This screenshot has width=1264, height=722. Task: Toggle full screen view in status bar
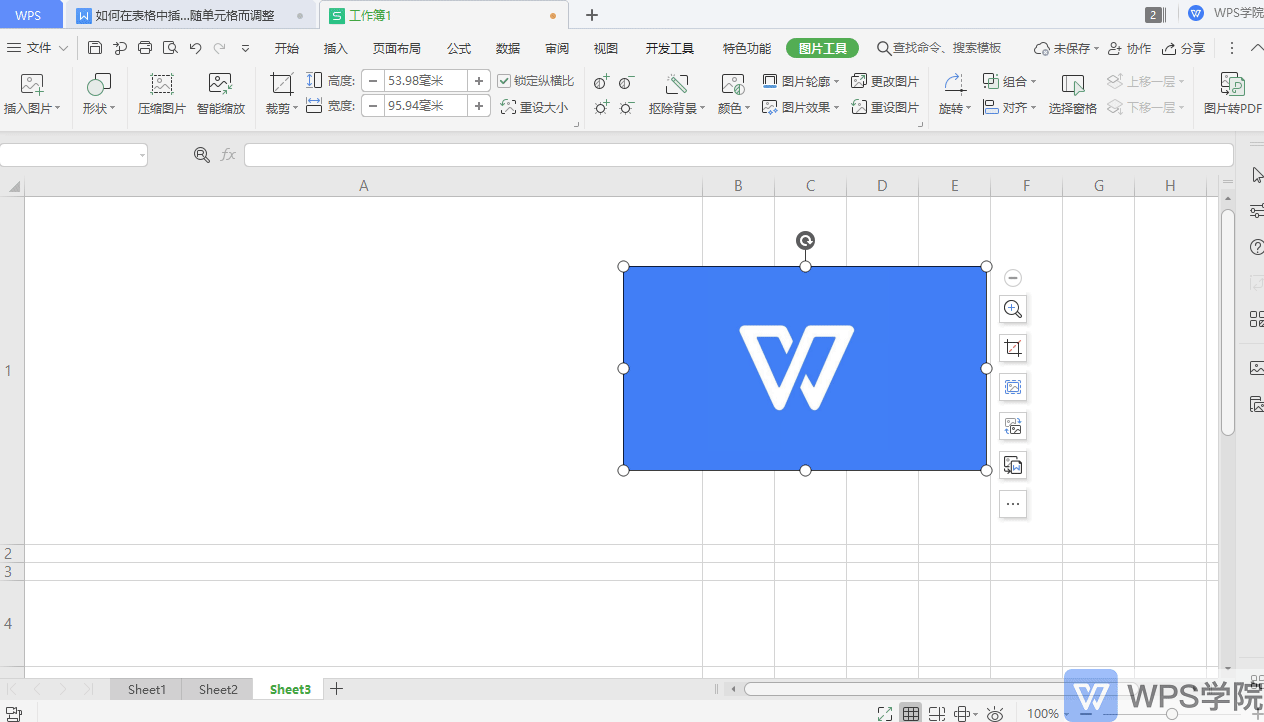[885, 713]
